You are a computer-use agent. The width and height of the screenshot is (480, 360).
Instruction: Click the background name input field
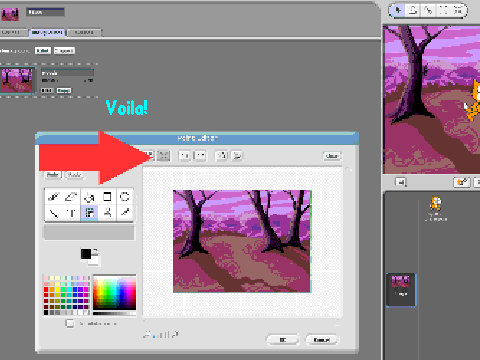67,73
